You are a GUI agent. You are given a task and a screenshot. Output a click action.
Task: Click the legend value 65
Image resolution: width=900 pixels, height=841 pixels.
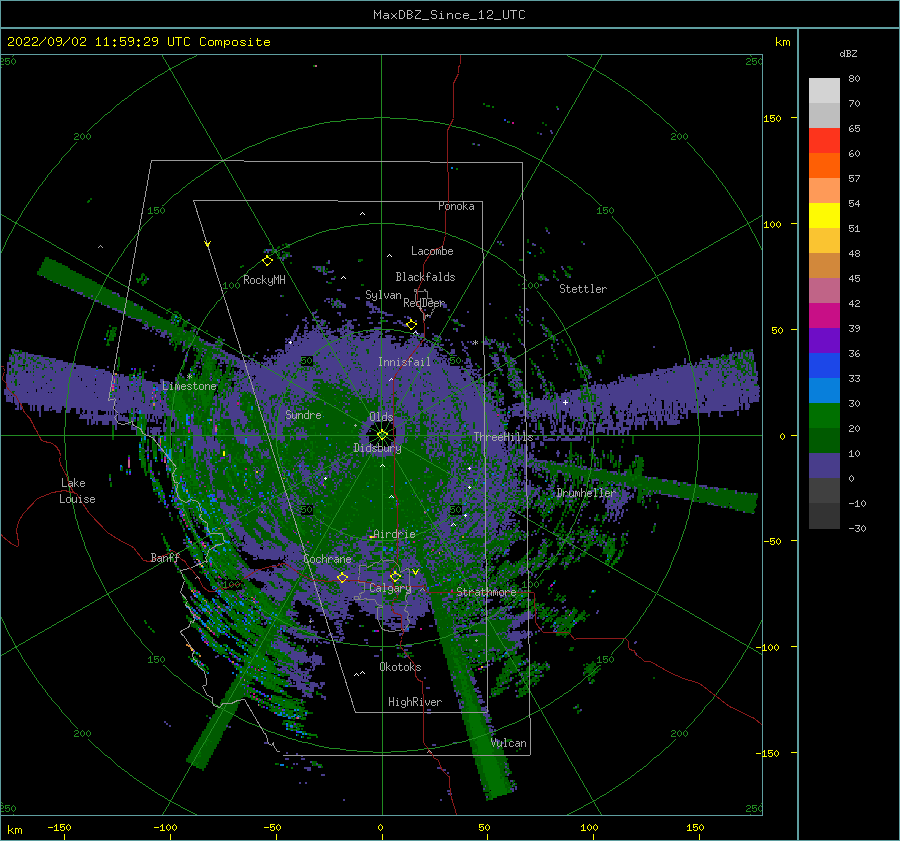[x=854, y=129]
